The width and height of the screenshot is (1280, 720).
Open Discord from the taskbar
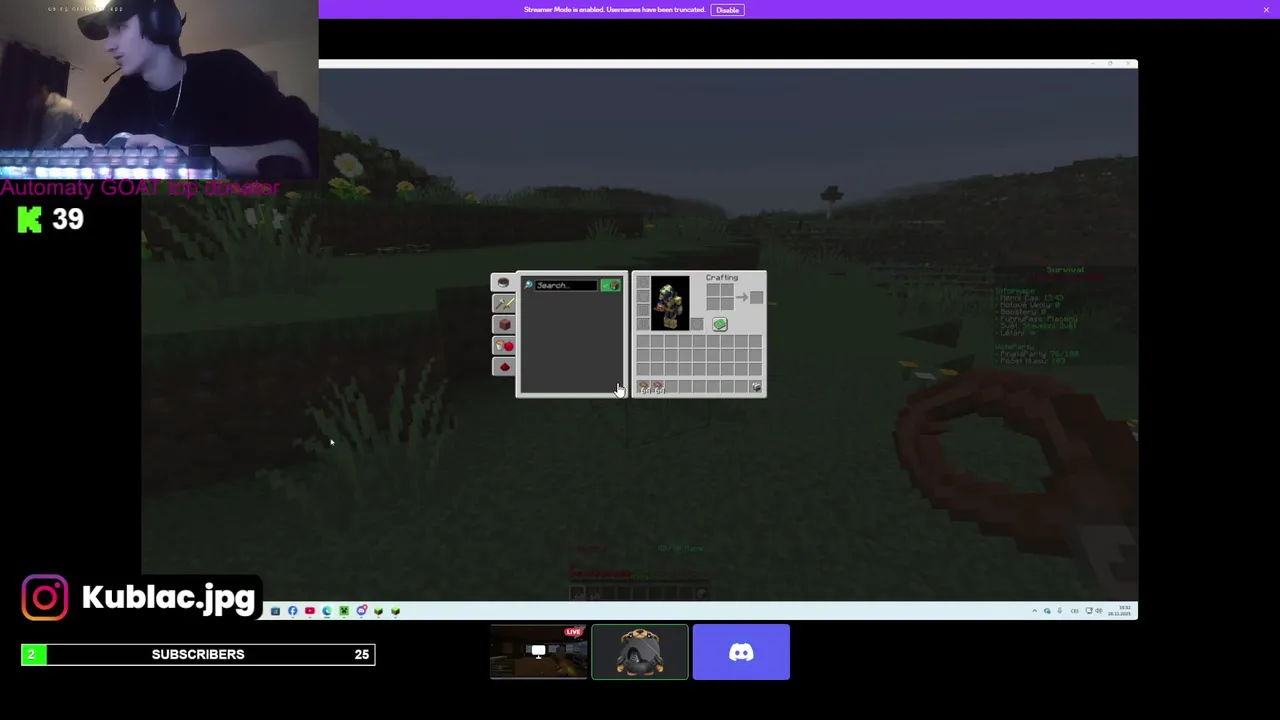pos(361,611)
